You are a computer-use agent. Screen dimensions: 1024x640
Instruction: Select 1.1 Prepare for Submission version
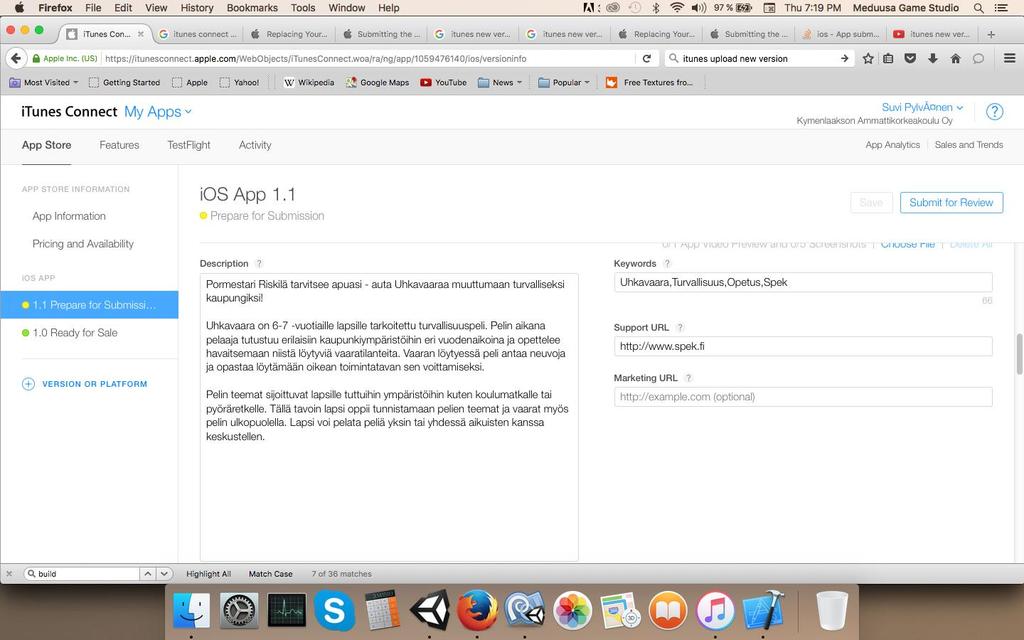[x=89, y=305]
